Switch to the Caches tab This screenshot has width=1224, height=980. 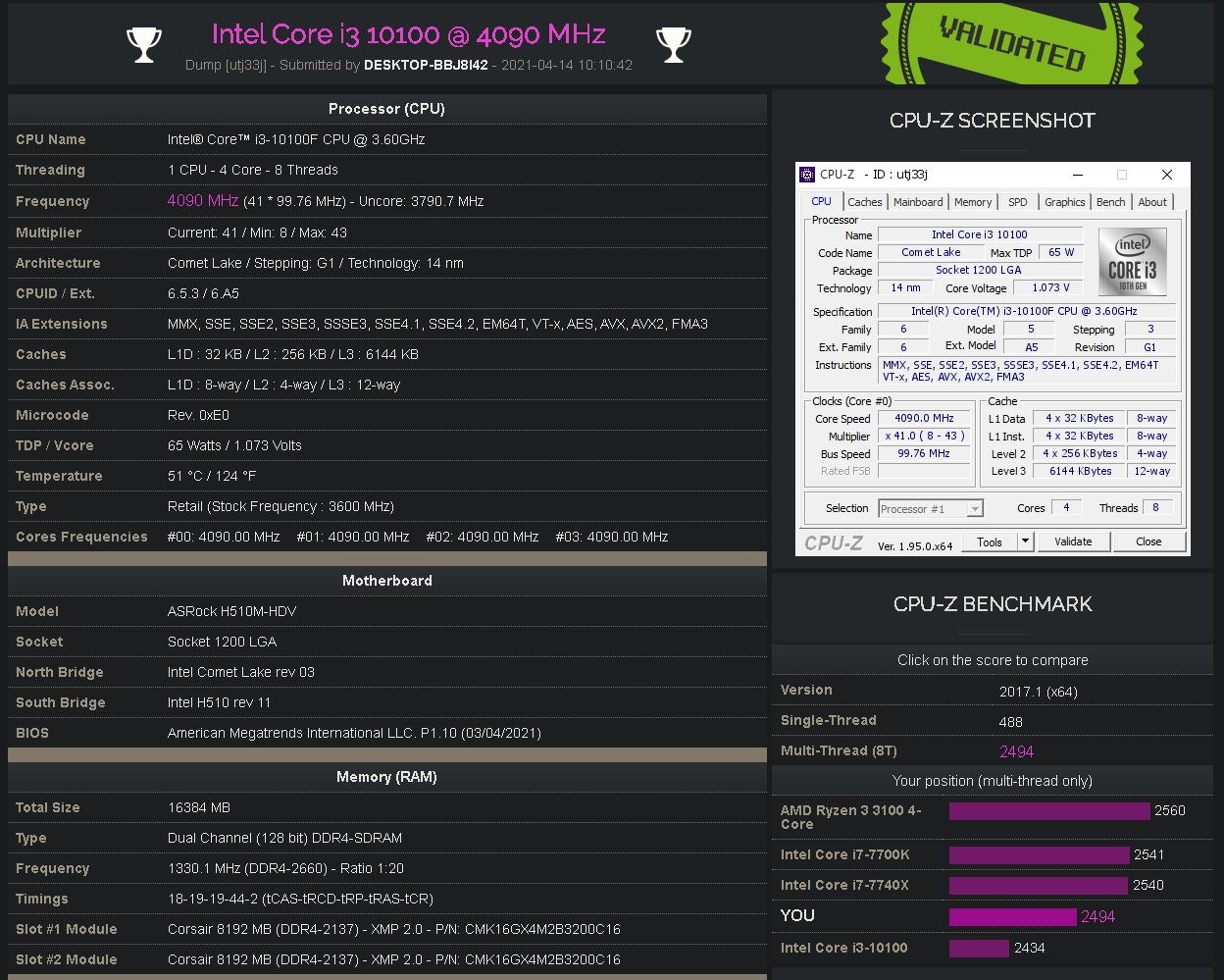pos(865,202)
